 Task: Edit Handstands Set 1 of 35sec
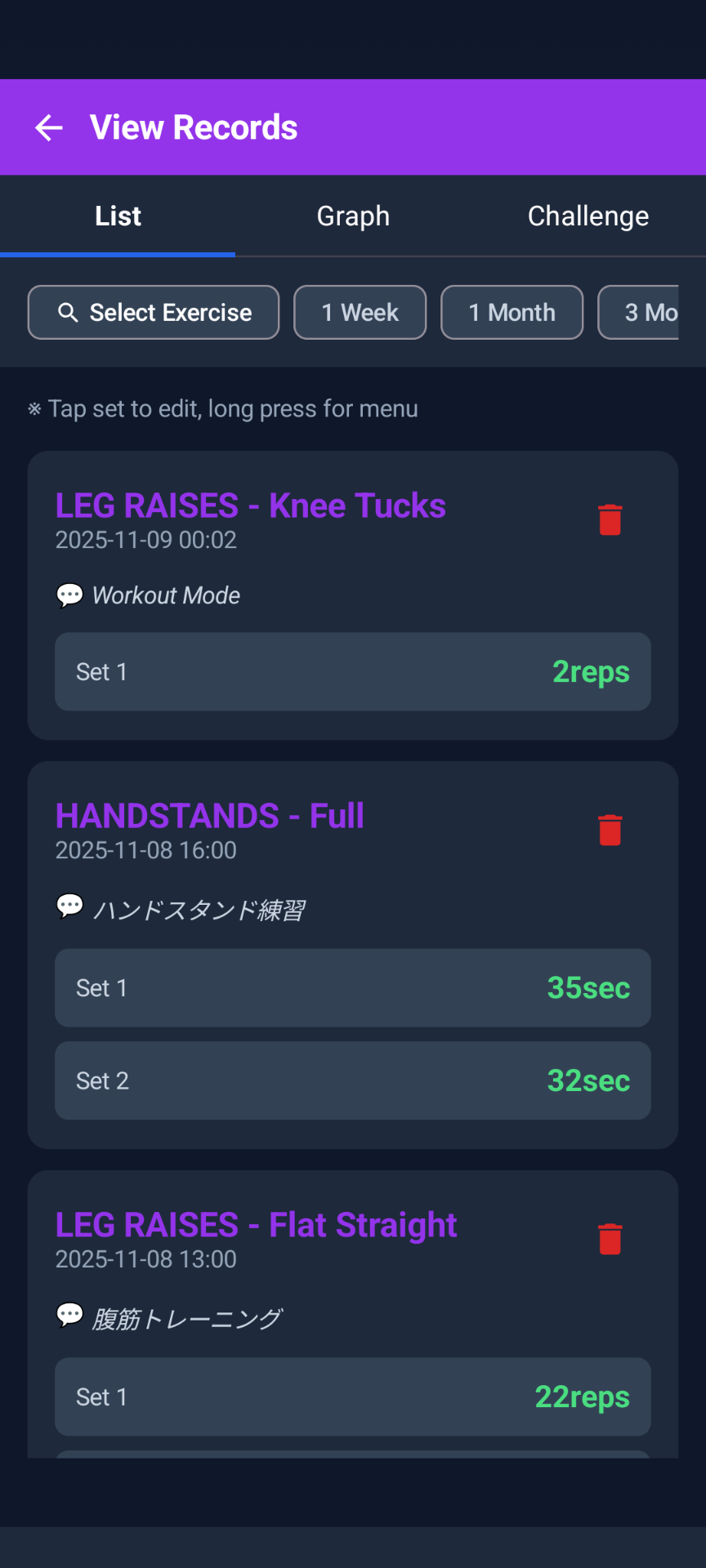pos(353,988)
